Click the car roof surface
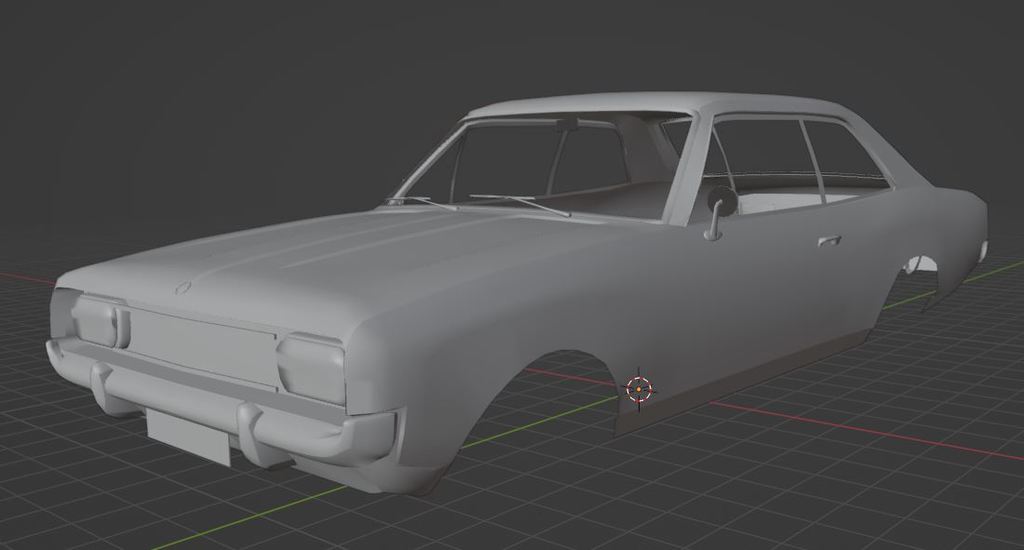This screenshot has width=1024, height=550. coord(653,104)
